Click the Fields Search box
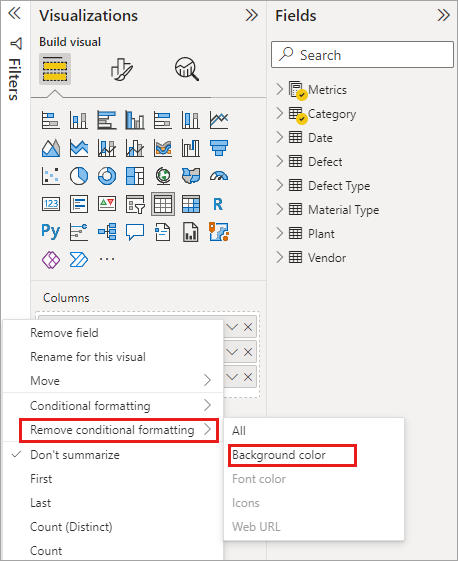Image resolution: width=458 pixels, height=561 pixels. [362, 55]
